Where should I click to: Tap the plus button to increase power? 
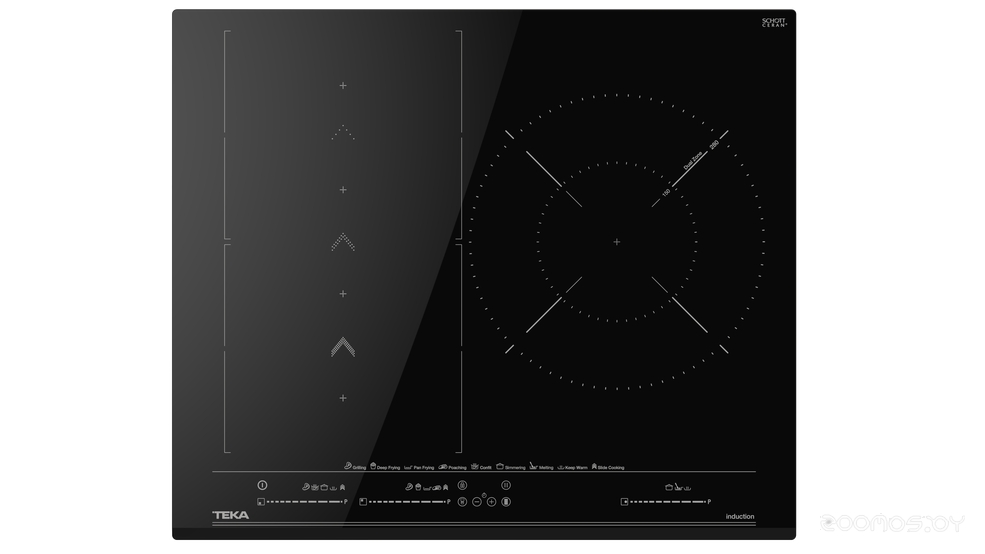pyautogui.click(x=491, y=501)
